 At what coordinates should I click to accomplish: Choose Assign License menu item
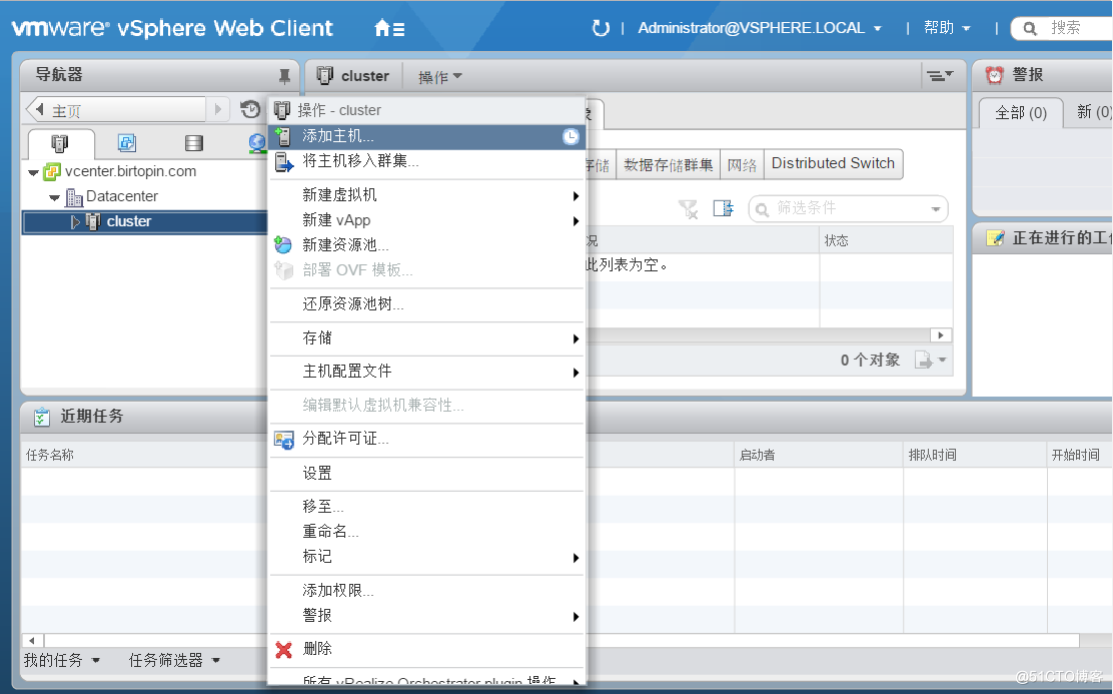(x=427, y=439)
